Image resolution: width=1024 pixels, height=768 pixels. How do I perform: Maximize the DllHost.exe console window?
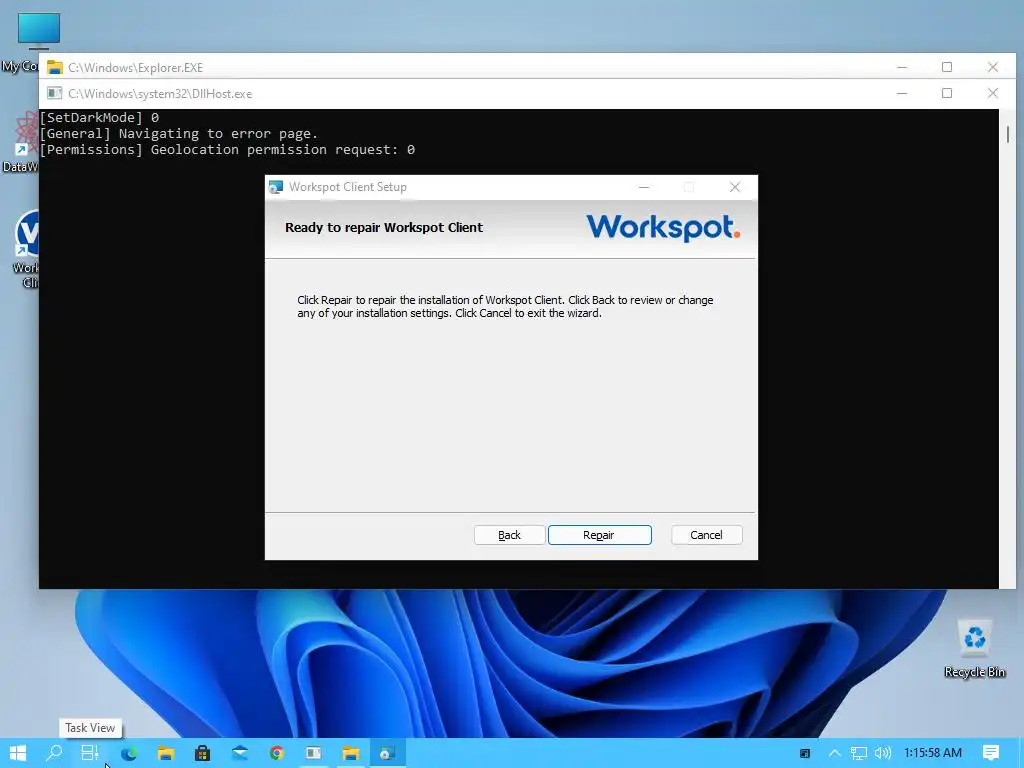tap(947, 93)
